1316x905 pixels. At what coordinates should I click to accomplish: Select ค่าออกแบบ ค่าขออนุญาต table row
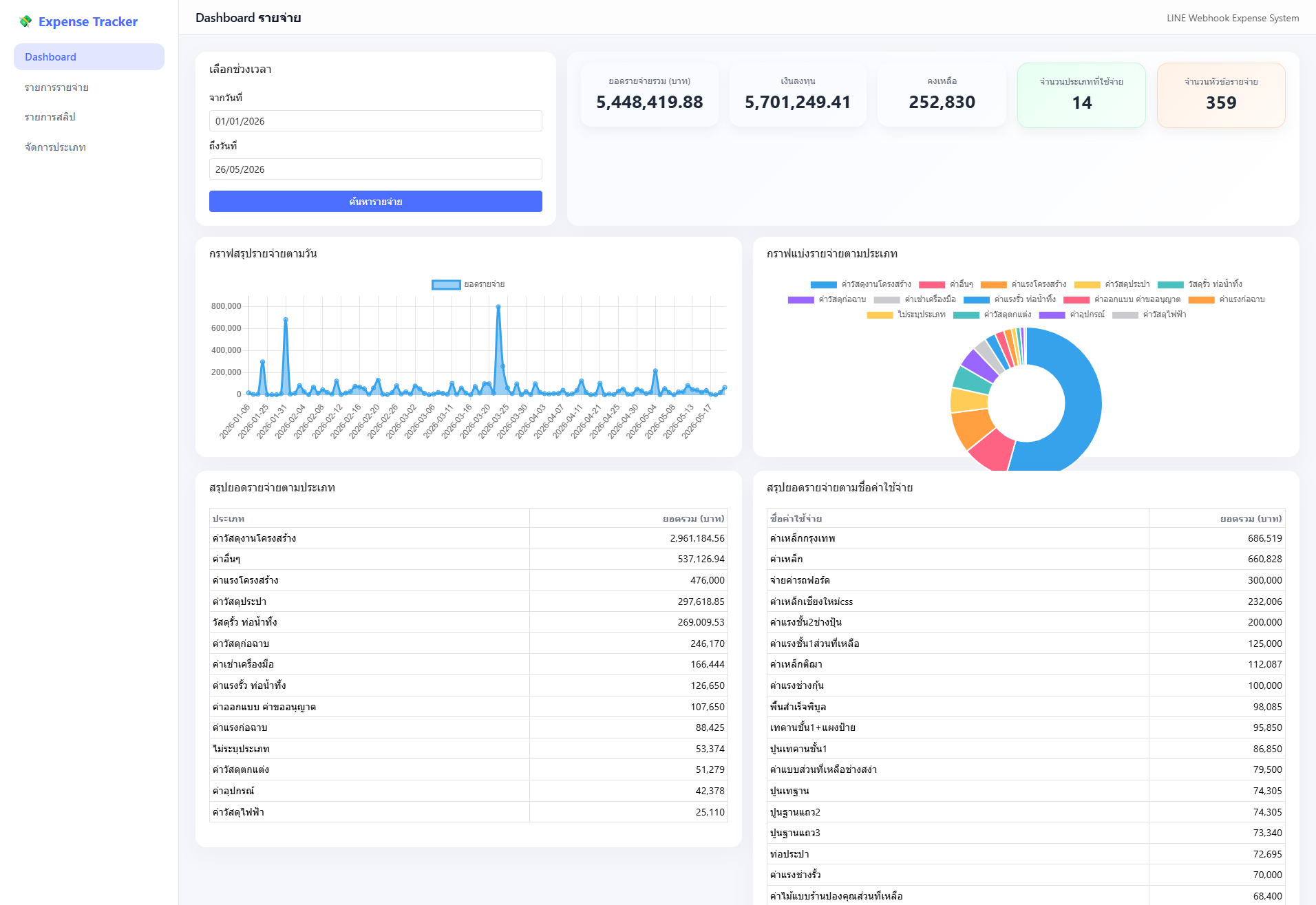click(468, 707)
